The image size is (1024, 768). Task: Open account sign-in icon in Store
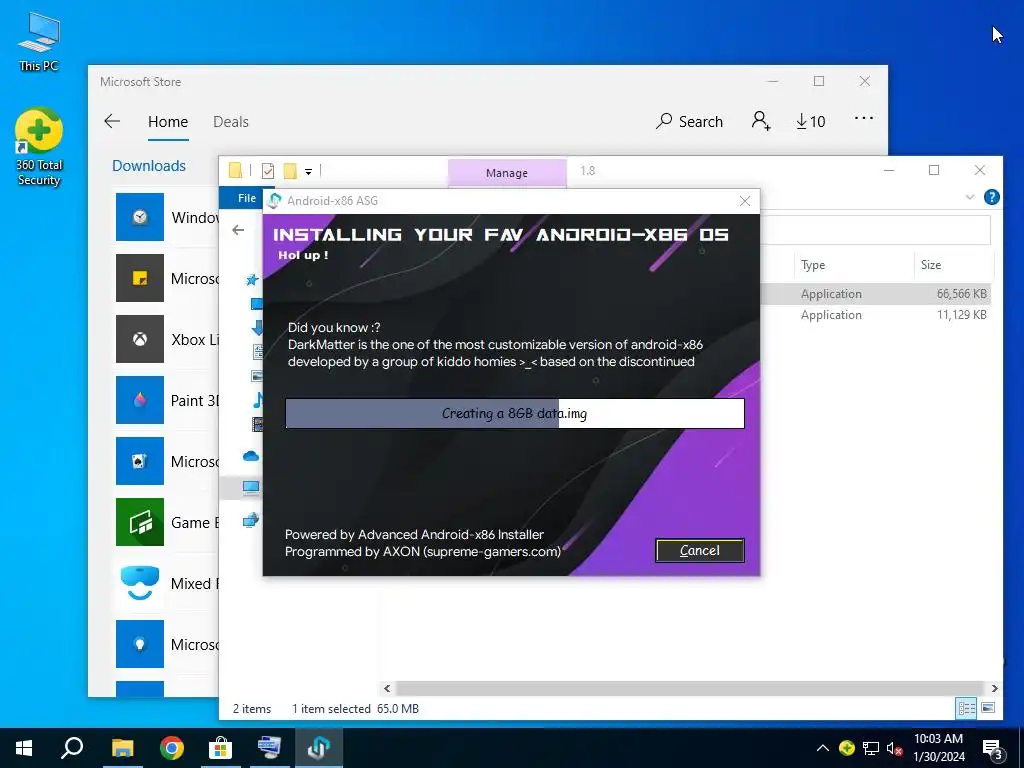coord(761,121)
